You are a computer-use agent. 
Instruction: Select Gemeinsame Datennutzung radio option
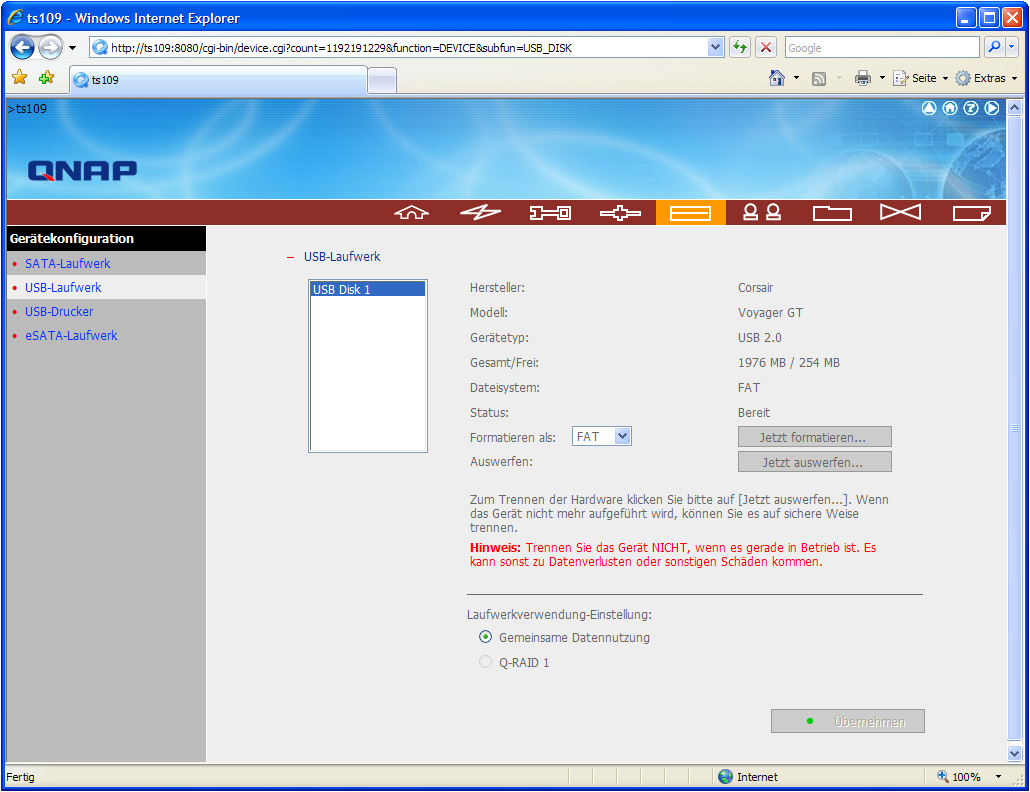(x=486, y=637)
